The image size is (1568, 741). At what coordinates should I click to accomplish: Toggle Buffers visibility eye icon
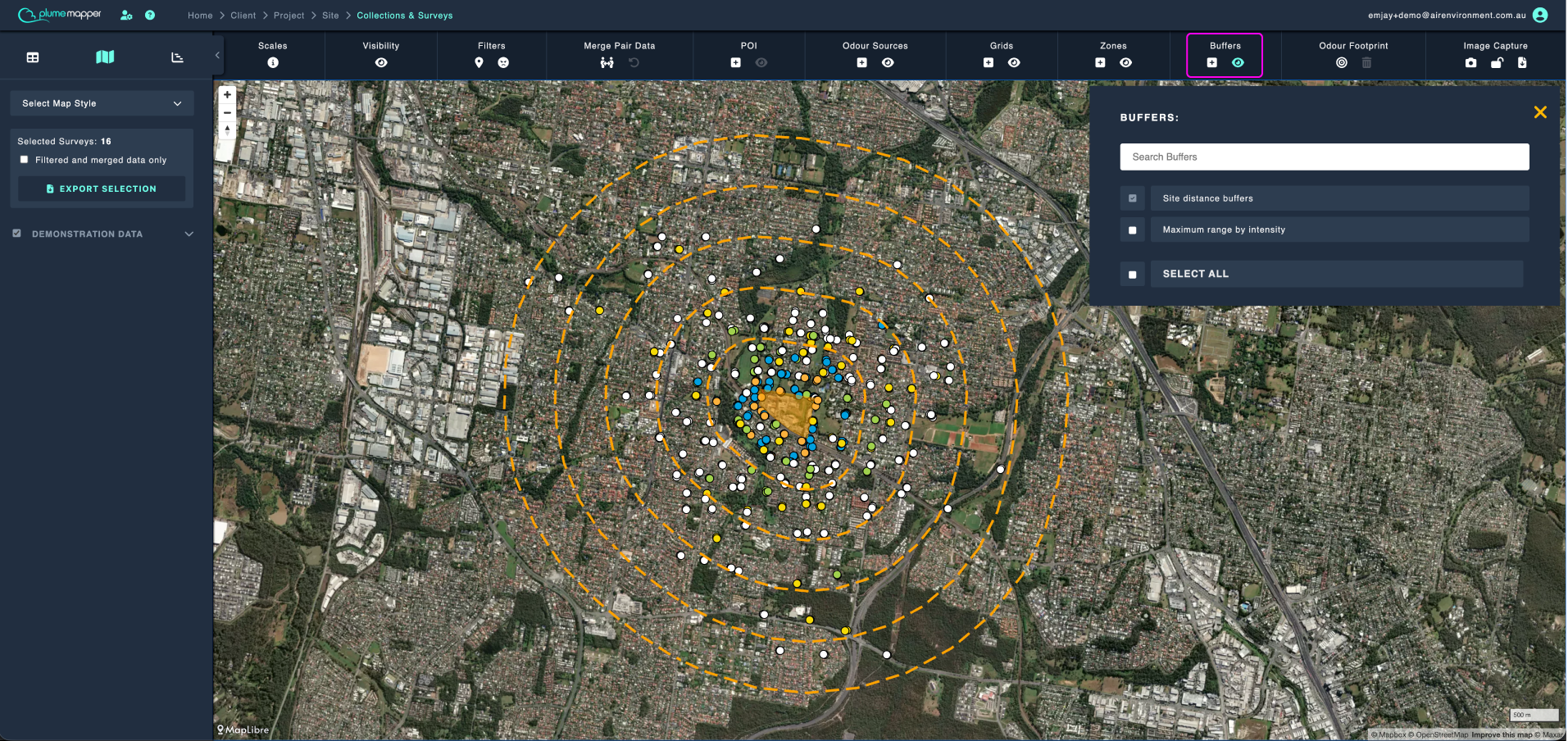[x=1238, y=62]
